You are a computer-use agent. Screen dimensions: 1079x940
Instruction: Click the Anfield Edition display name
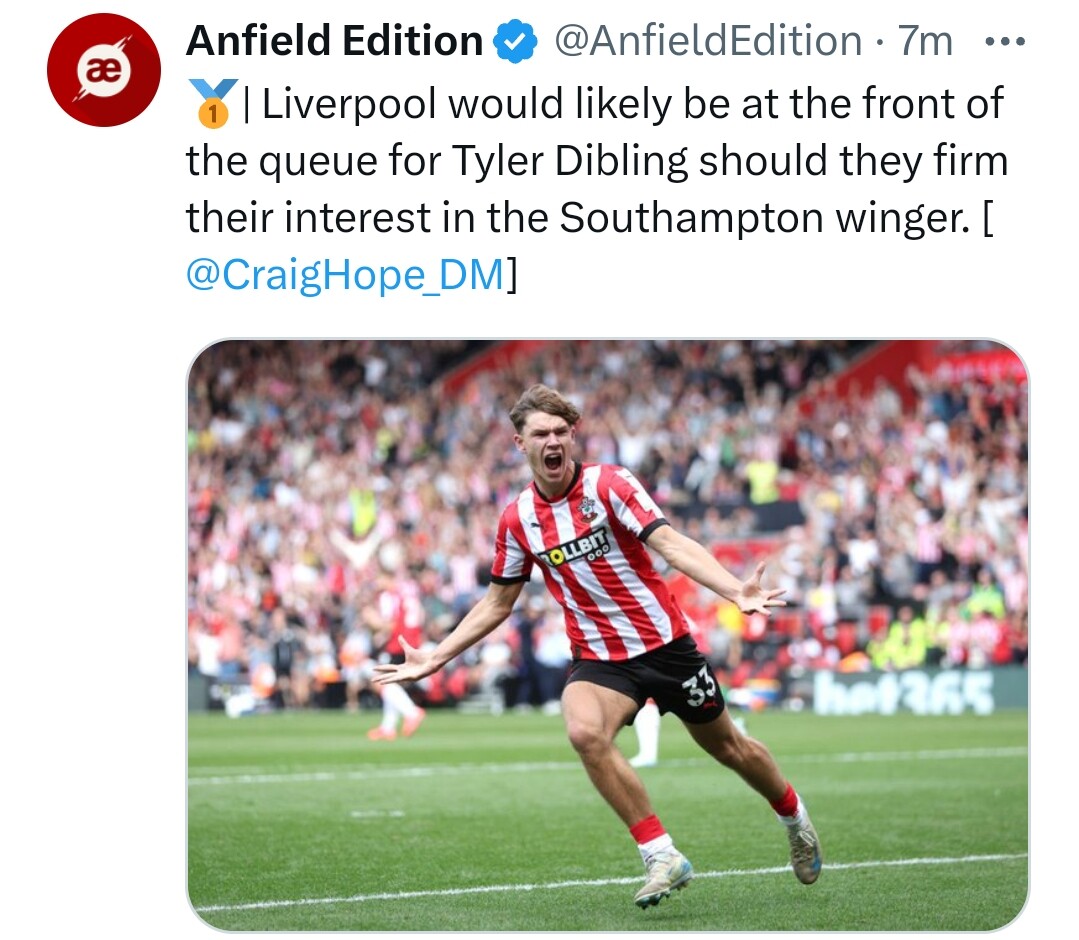point(335,42)
